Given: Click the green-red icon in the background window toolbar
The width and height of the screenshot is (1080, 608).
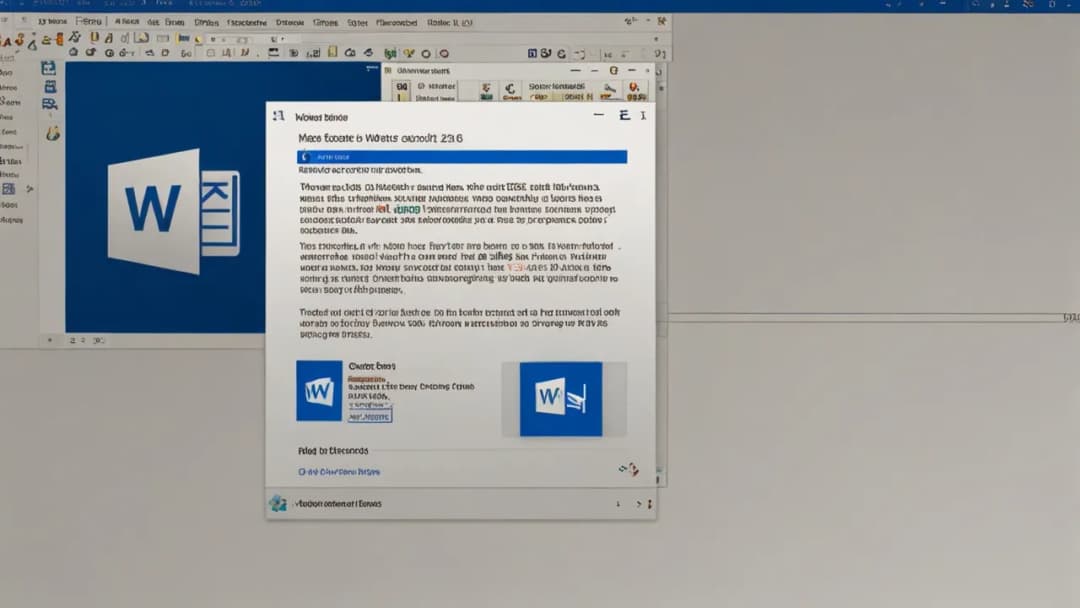Looking at the screenshot, I should tap(485, 90).
